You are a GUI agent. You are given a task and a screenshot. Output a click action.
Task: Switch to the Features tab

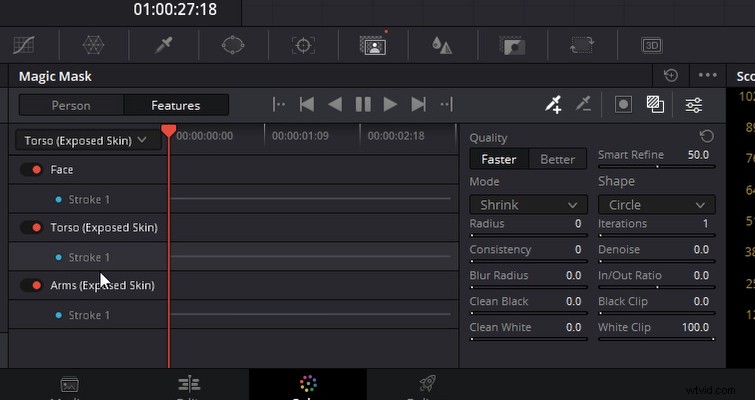click(176, 105)
